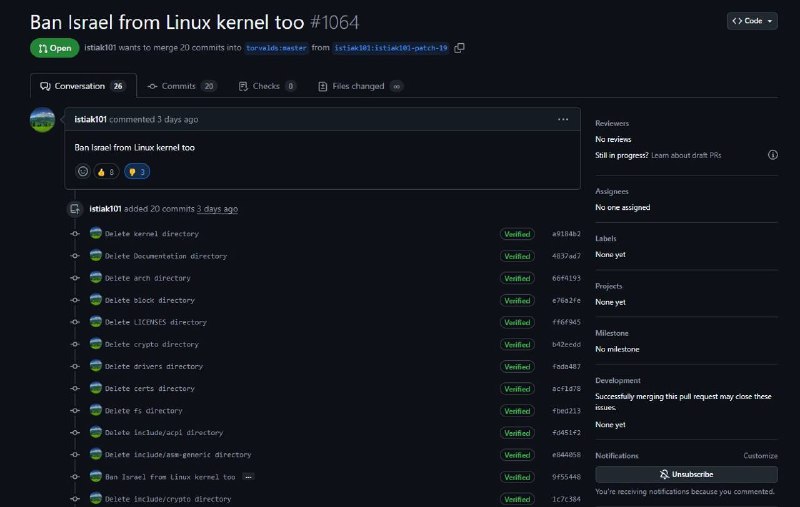This screenshot has width=800, height=507.
Task: Click the info icon in Reviewers section
Action: coord(772,155)
